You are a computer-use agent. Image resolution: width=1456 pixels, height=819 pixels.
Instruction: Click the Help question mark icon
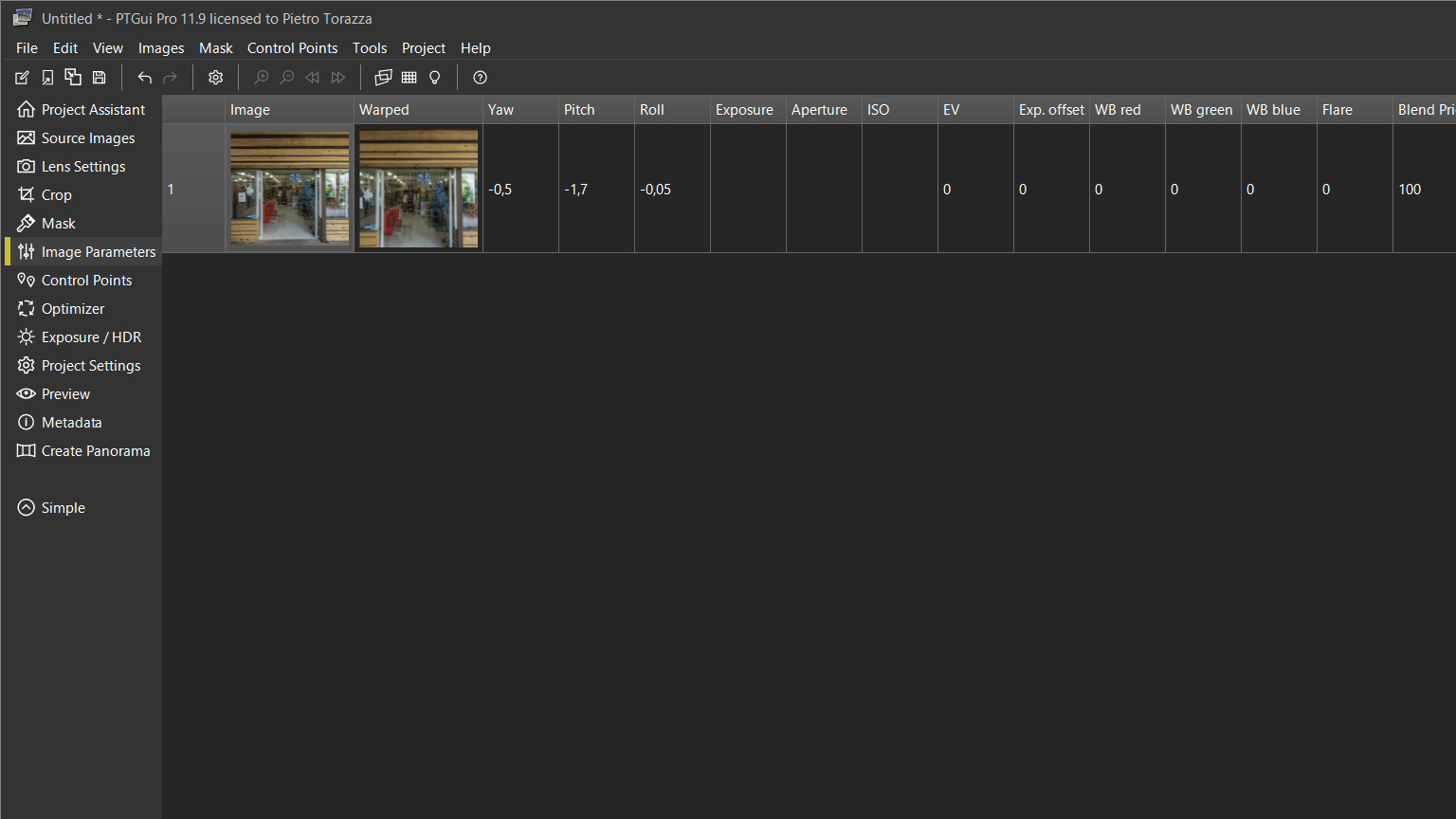(x=481, y=78)
